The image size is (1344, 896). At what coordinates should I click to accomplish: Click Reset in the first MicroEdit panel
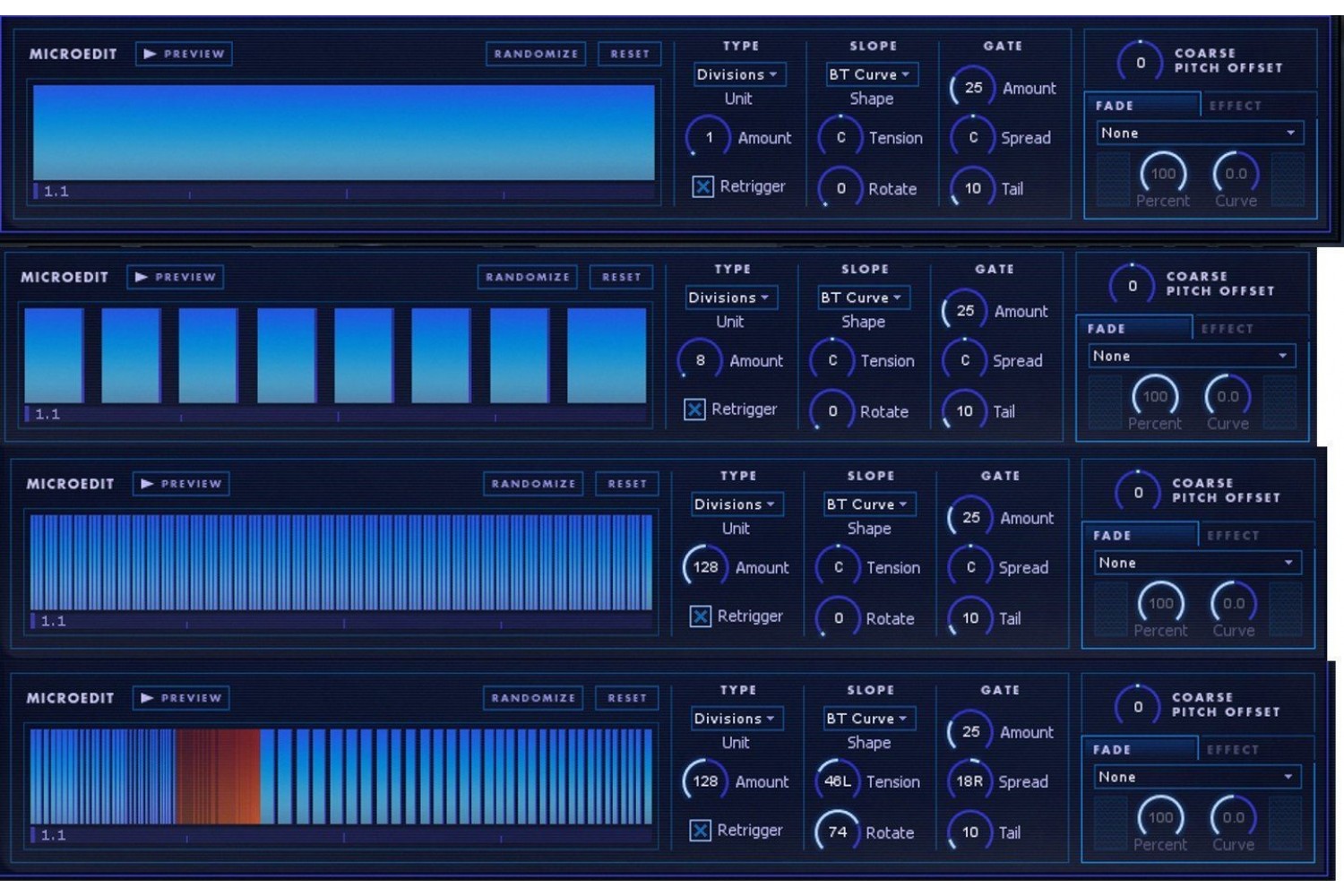click(x=630, y=54)
